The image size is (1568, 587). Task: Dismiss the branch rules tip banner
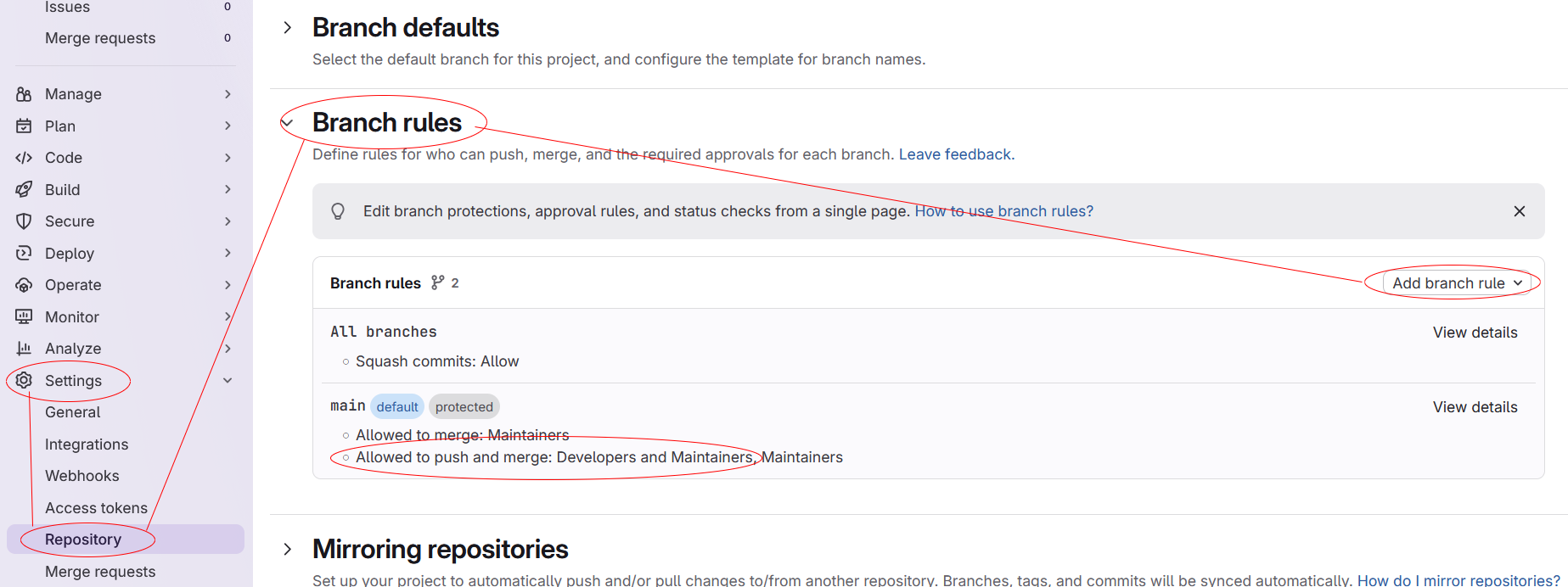1519,211
